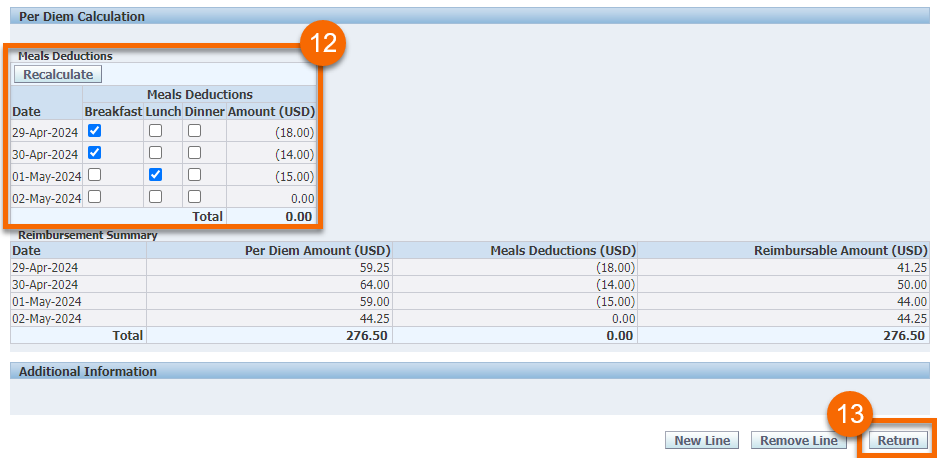The width and height of the screenshot is (937, 458).
Task: Uncheck Breakfast for 30-Apr-2024
Action: [95, 153]
